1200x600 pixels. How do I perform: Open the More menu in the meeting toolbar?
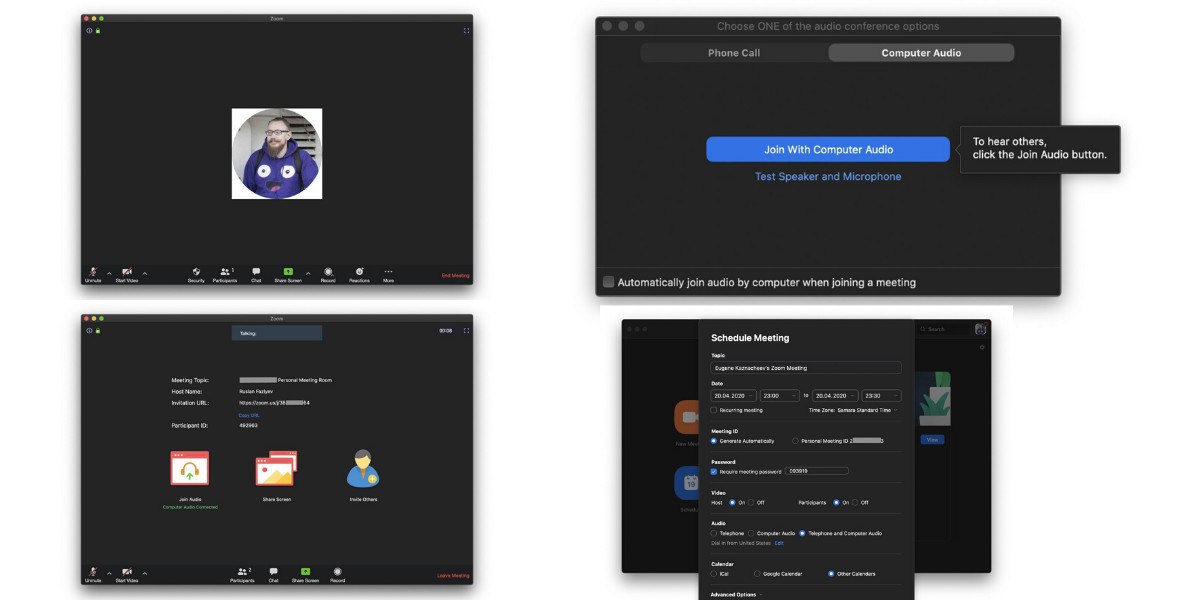(388, 275)
